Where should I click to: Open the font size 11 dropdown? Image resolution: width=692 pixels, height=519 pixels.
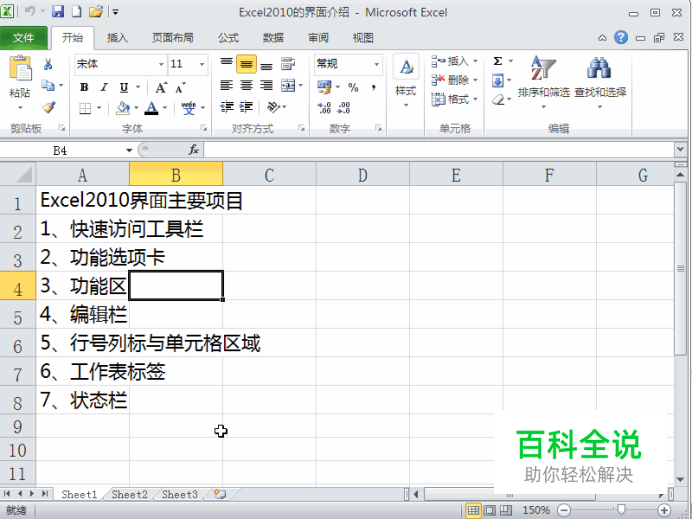(202, 64)
